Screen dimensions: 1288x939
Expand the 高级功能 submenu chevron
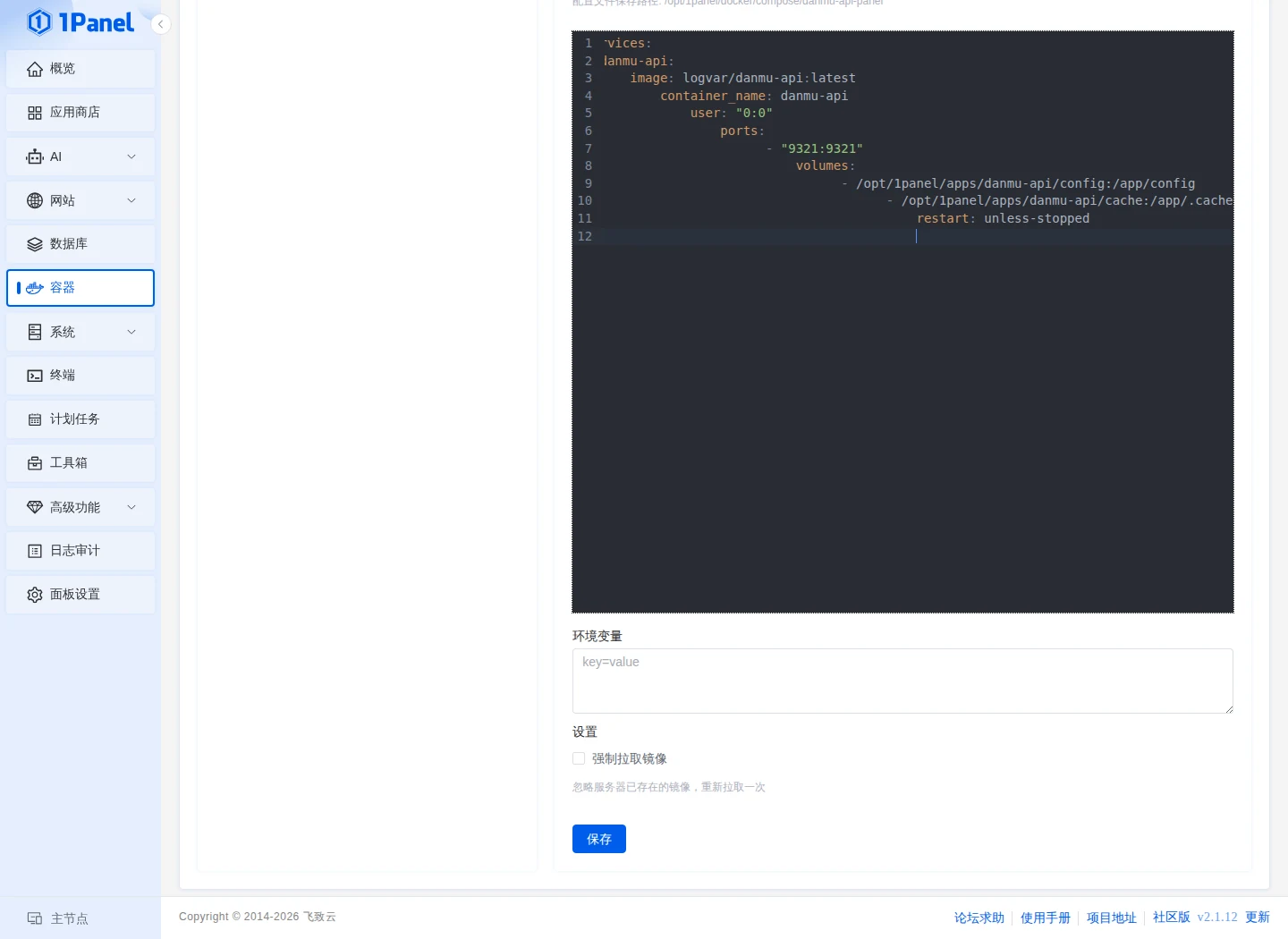[x=131, y=507]
